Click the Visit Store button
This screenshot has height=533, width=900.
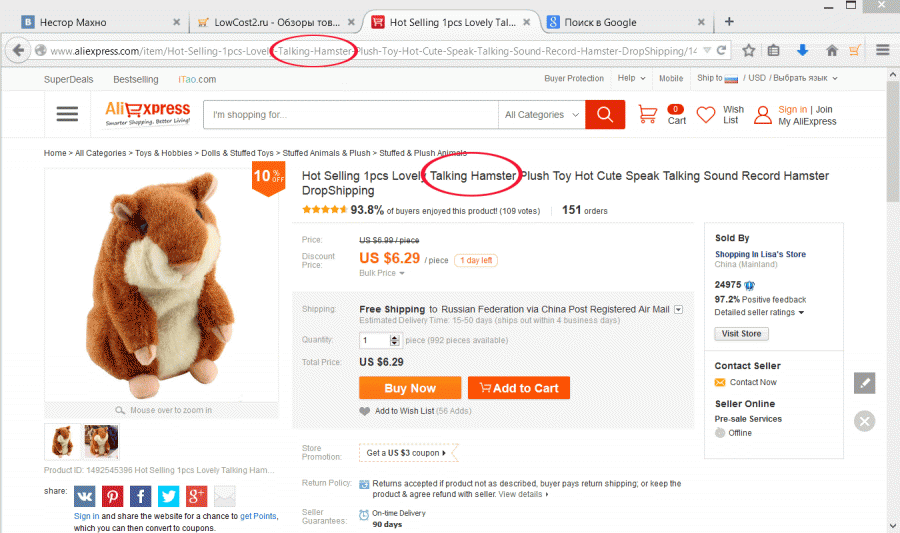pos(741,333)
